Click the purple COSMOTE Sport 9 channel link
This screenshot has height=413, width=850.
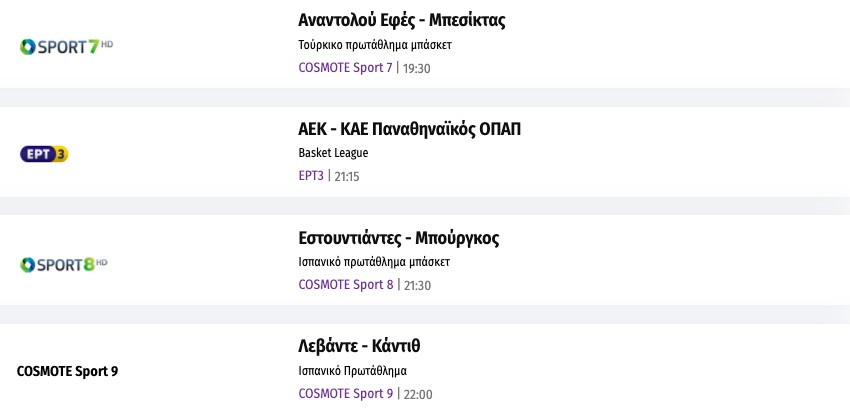(x=345, y=394)
